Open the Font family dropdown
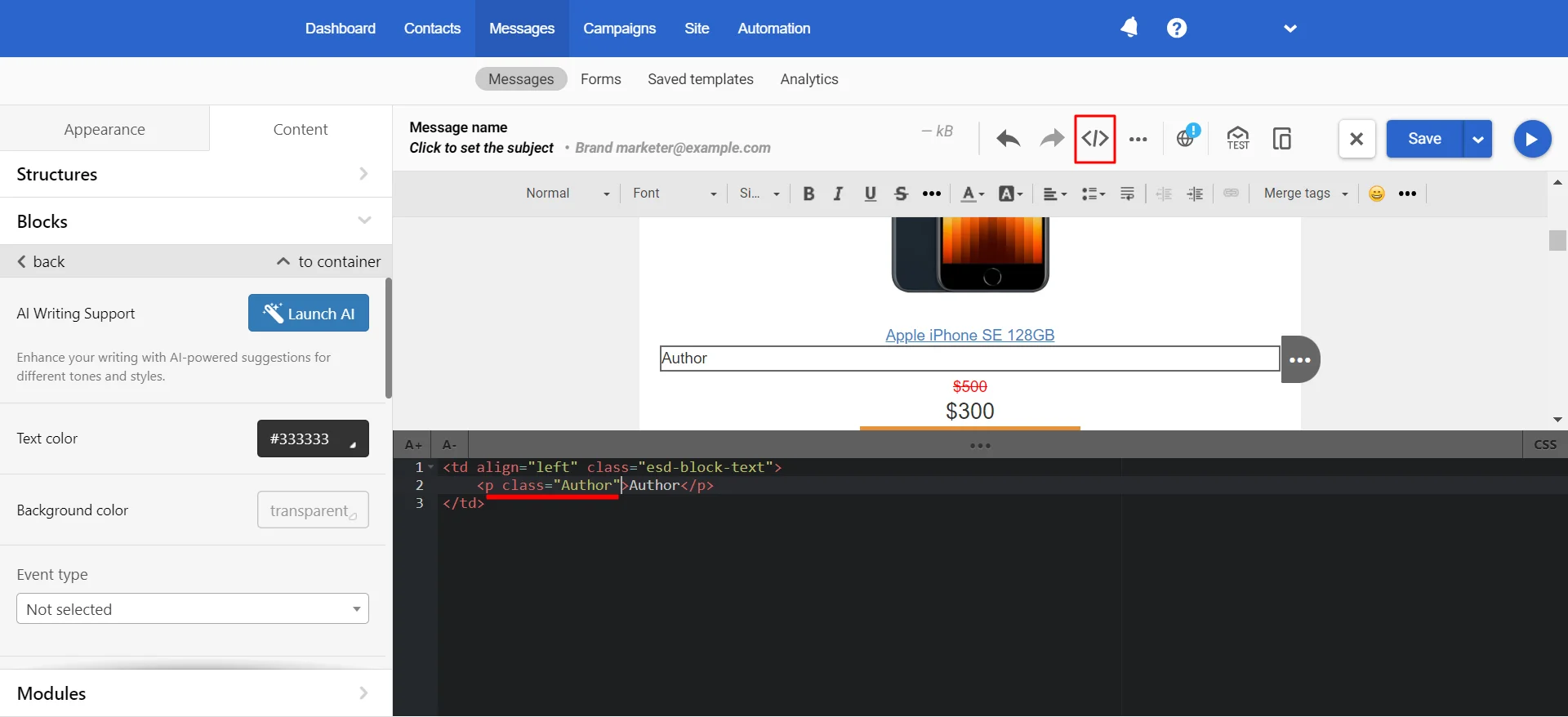This screenshot has width=1568, height=717. point(675,194)
